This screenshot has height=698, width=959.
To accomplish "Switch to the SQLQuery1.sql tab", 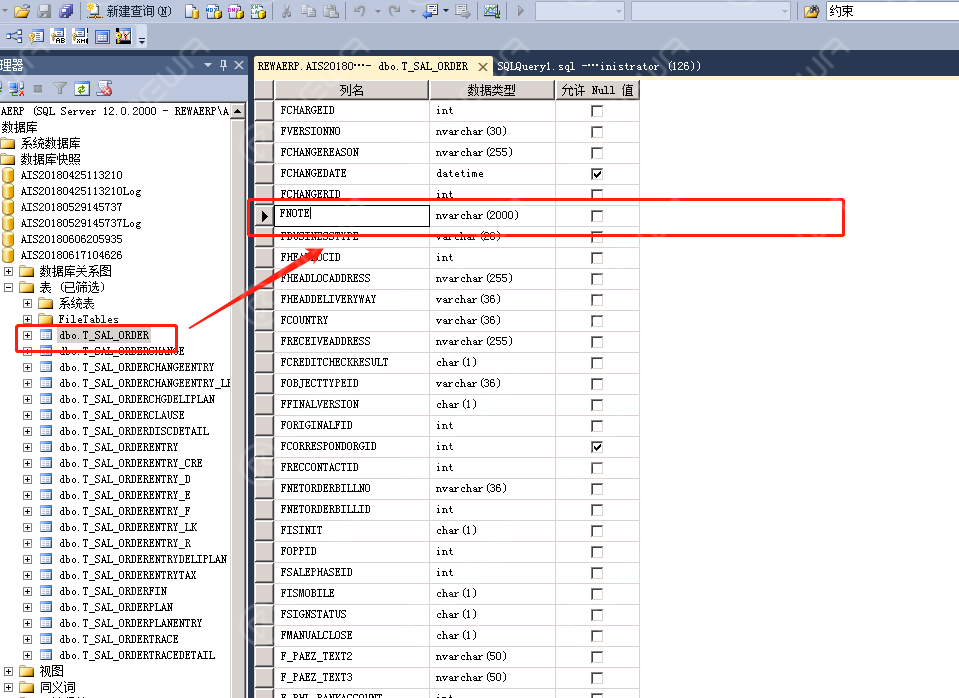I will click(x=598, y=66).
